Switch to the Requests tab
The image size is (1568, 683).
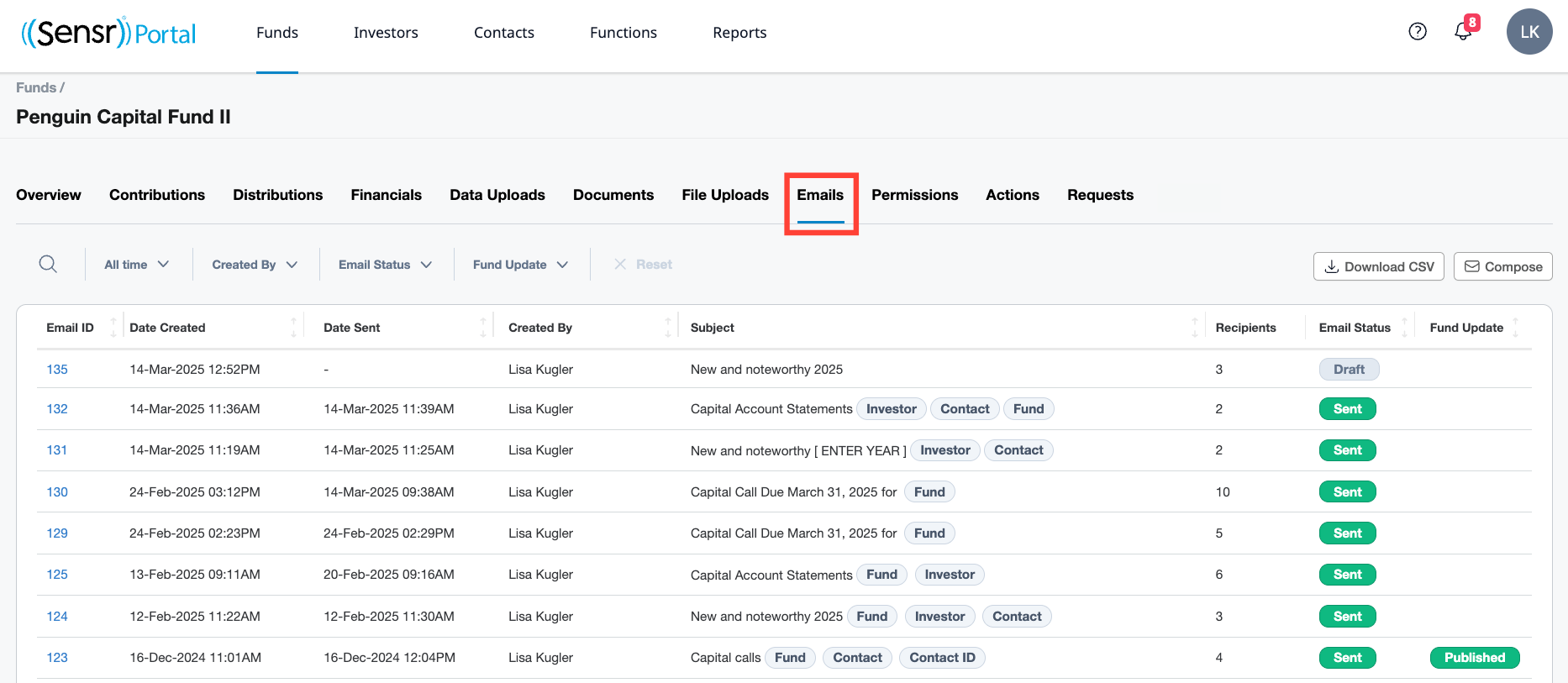[x=1101, y=195]
